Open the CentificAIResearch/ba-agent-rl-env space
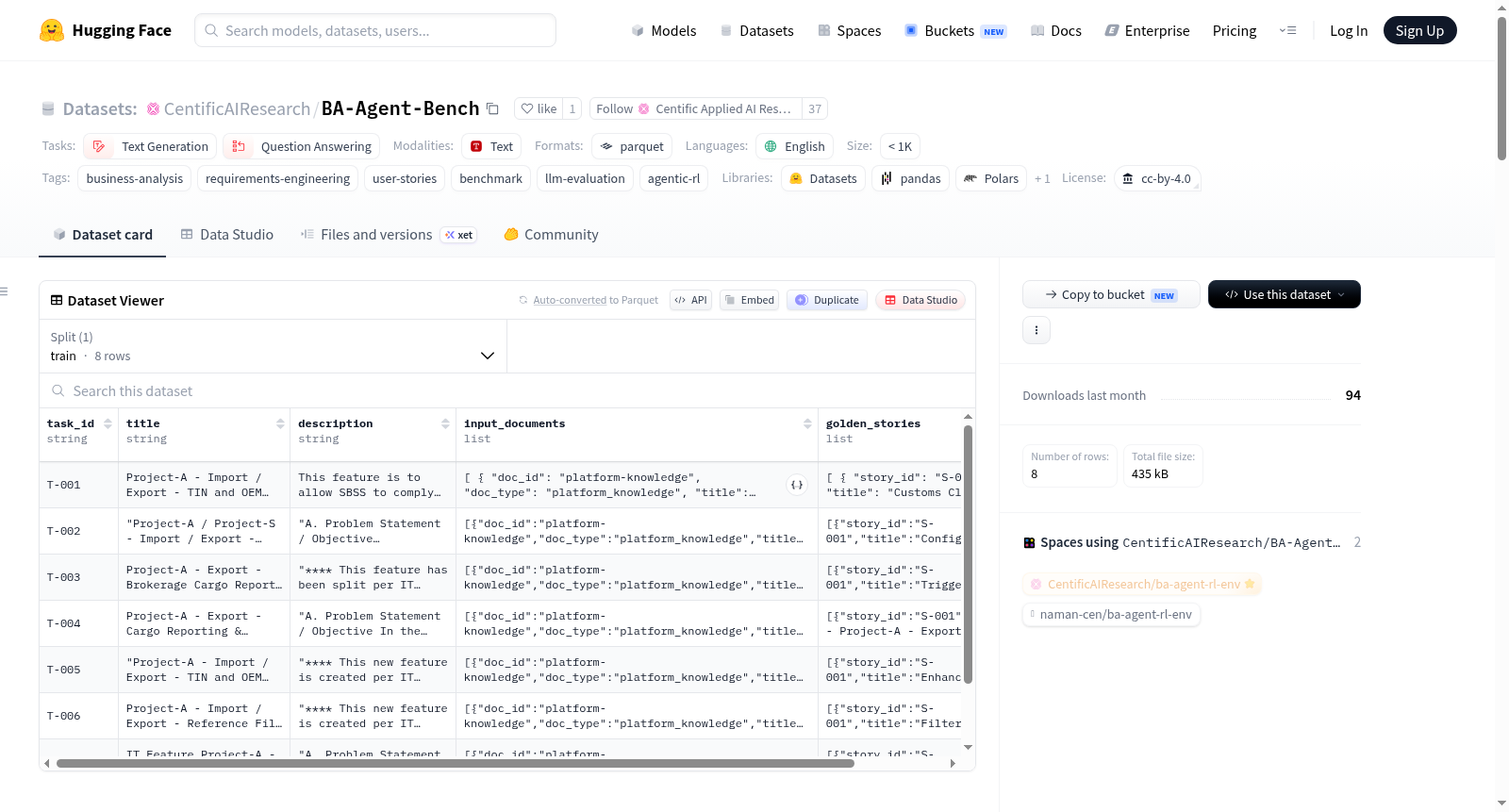The width and height of the screenshot is (1509, 812). [x=1142, y=584]
